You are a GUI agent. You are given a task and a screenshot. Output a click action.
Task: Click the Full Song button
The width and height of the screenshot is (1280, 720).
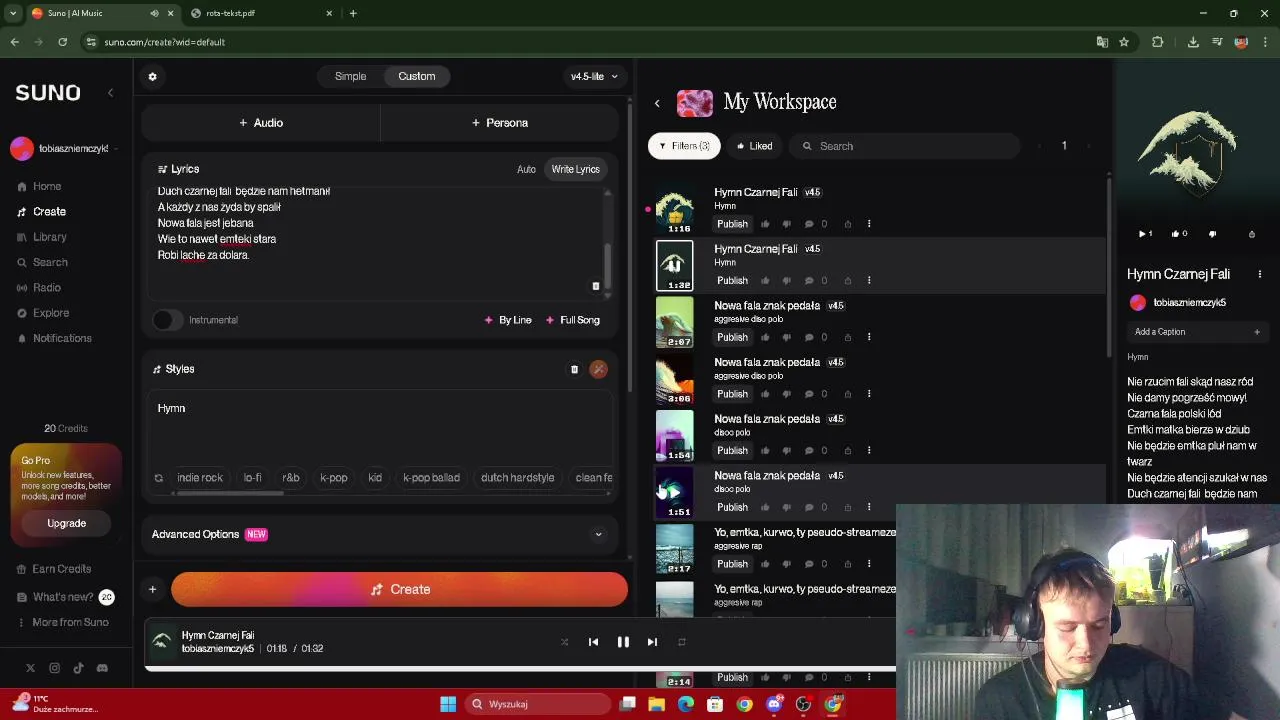point(573,320)
